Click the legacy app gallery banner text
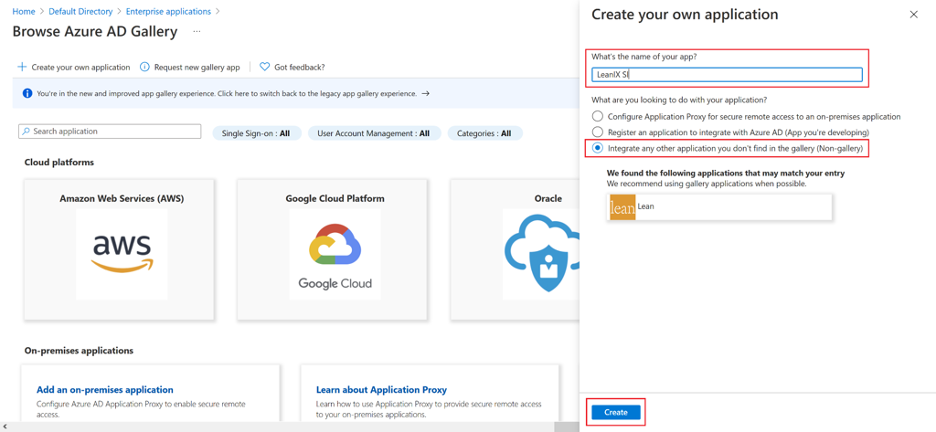936x432 pixels. pyautogui.click(x=227, y=94)
